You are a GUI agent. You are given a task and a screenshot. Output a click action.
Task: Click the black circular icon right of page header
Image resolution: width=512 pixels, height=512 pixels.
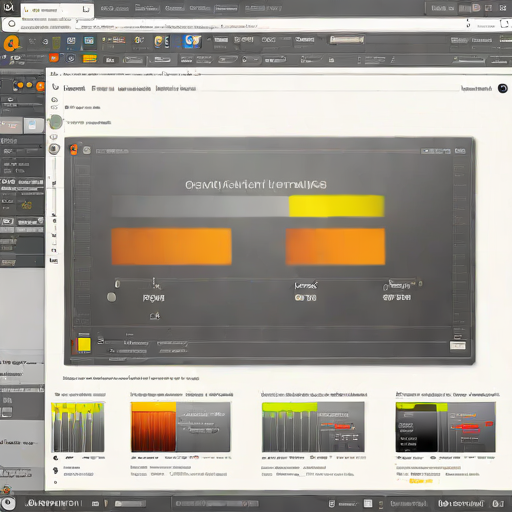tap(503, 88)
